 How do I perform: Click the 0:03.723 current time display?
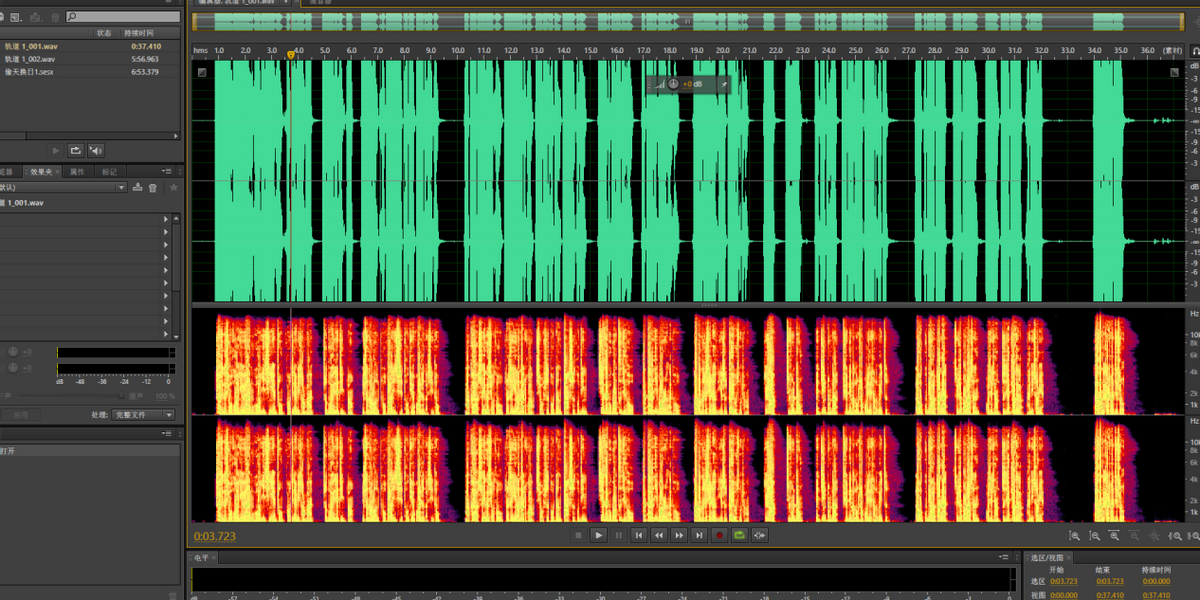coord(215,536)
